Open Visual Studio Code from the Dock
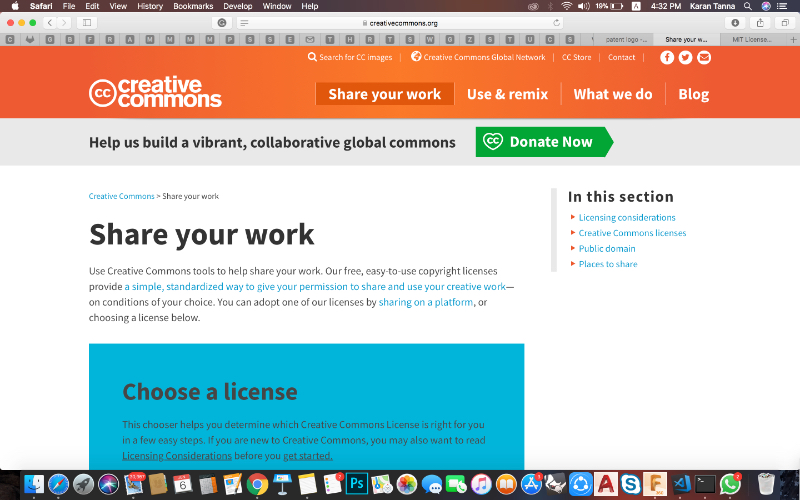800x500 pixels. pyautogui.click(x=680, y=483)
